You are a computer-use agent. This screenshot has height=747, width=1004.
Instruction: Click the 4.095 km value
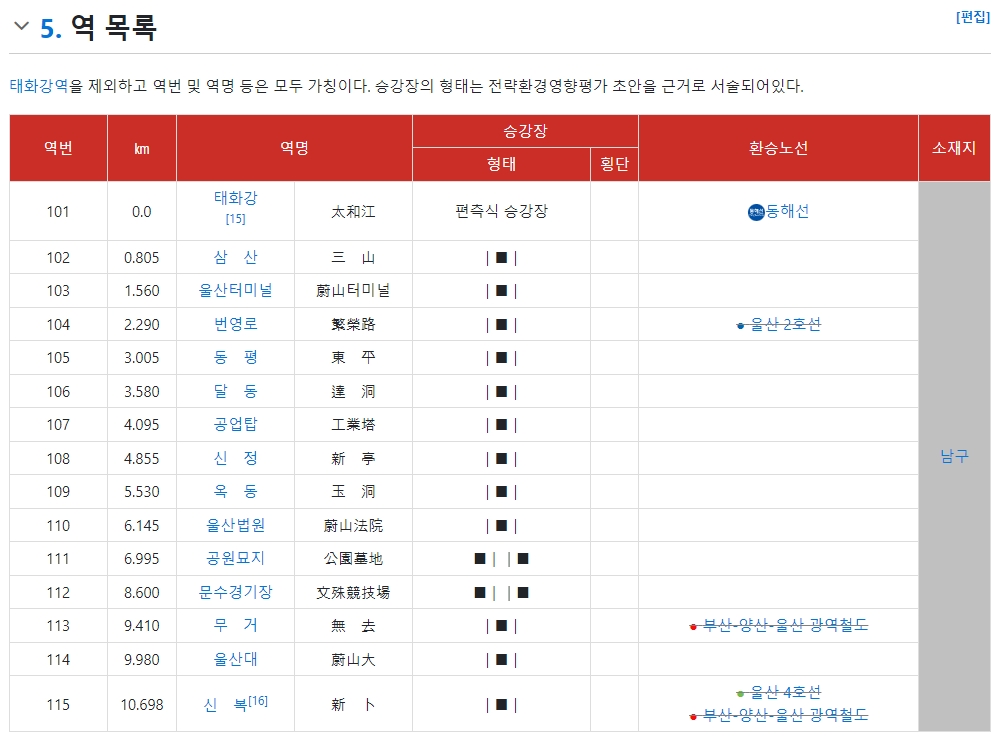pos(142,425)
